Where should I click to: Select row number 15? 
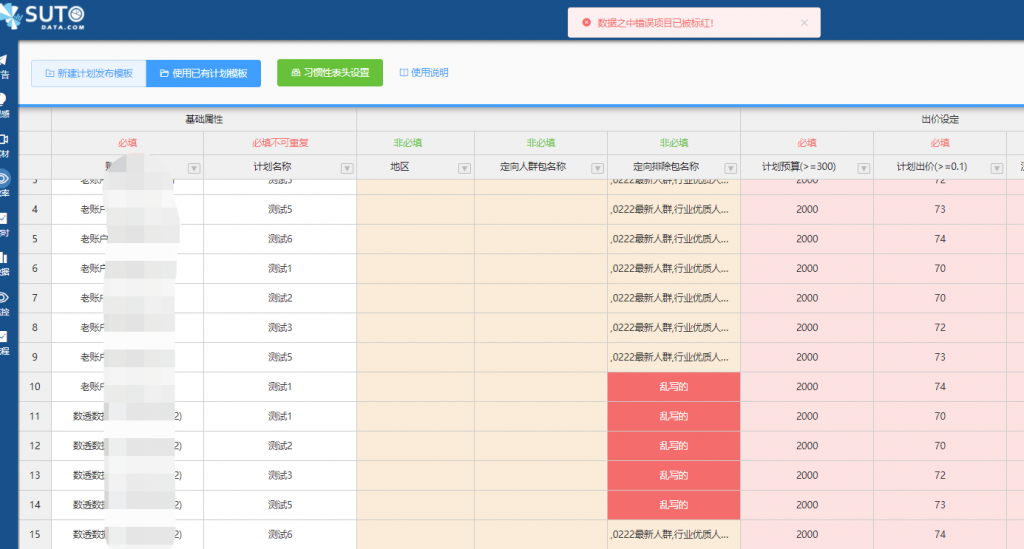(35, 535)
